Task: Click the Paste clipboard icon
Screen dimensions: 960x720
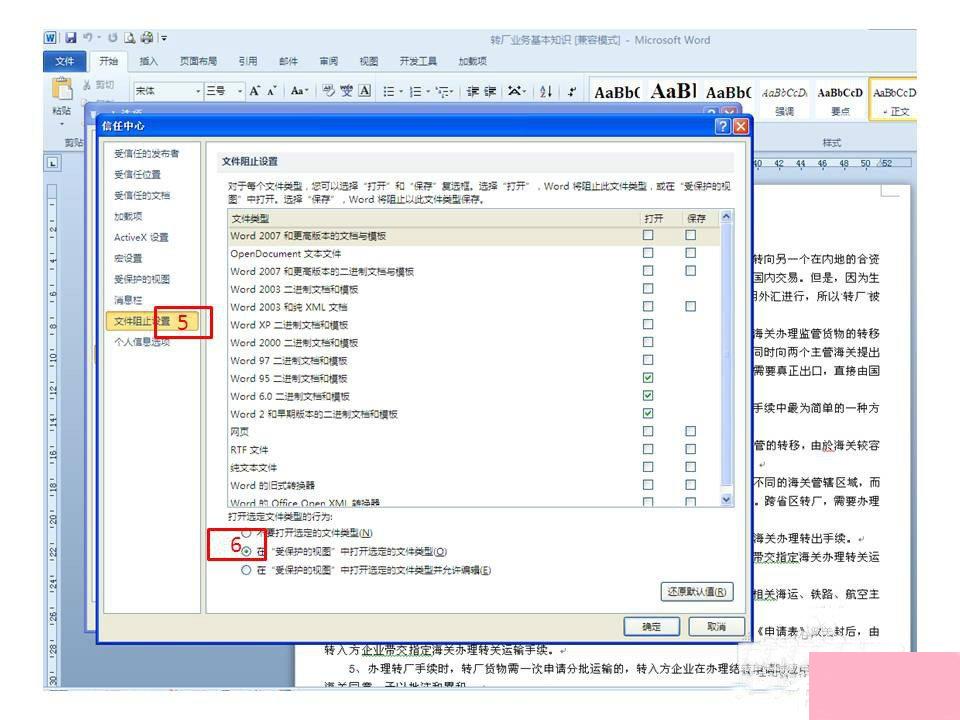Action: (62, 89)
